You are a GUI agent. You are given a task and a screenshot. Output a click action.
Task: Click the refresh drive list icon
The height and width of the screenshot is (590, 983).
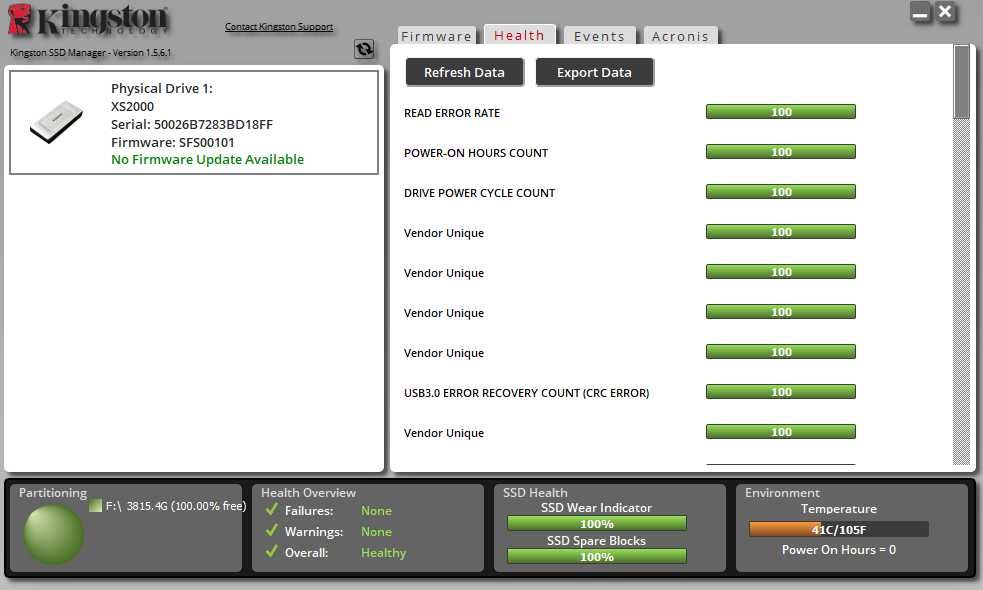(364, 48)
